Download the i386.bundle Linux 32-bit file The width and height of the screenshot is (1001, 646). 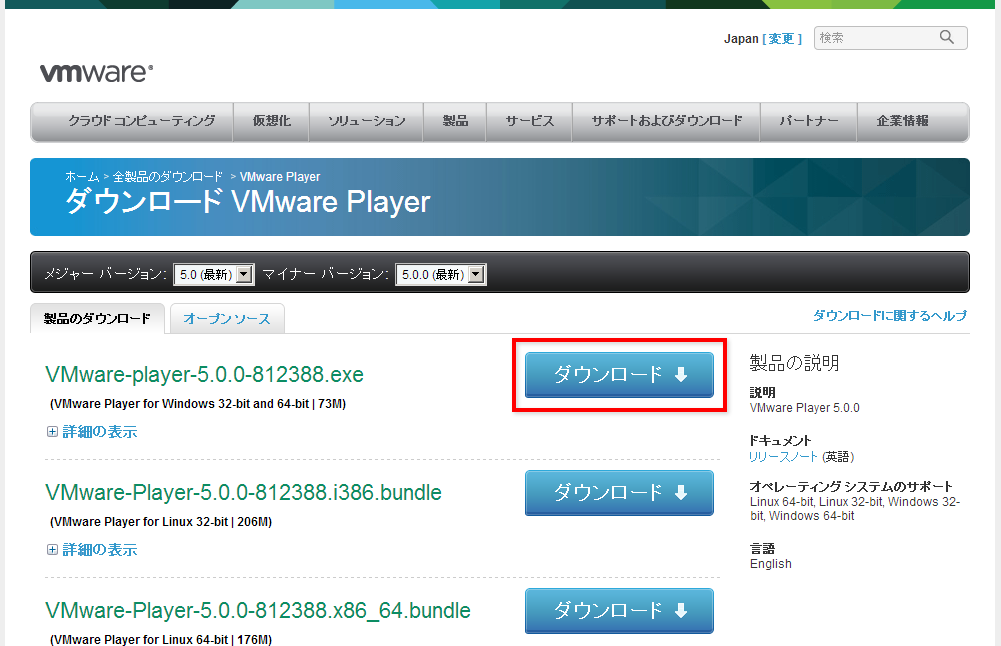pos(619,493)
